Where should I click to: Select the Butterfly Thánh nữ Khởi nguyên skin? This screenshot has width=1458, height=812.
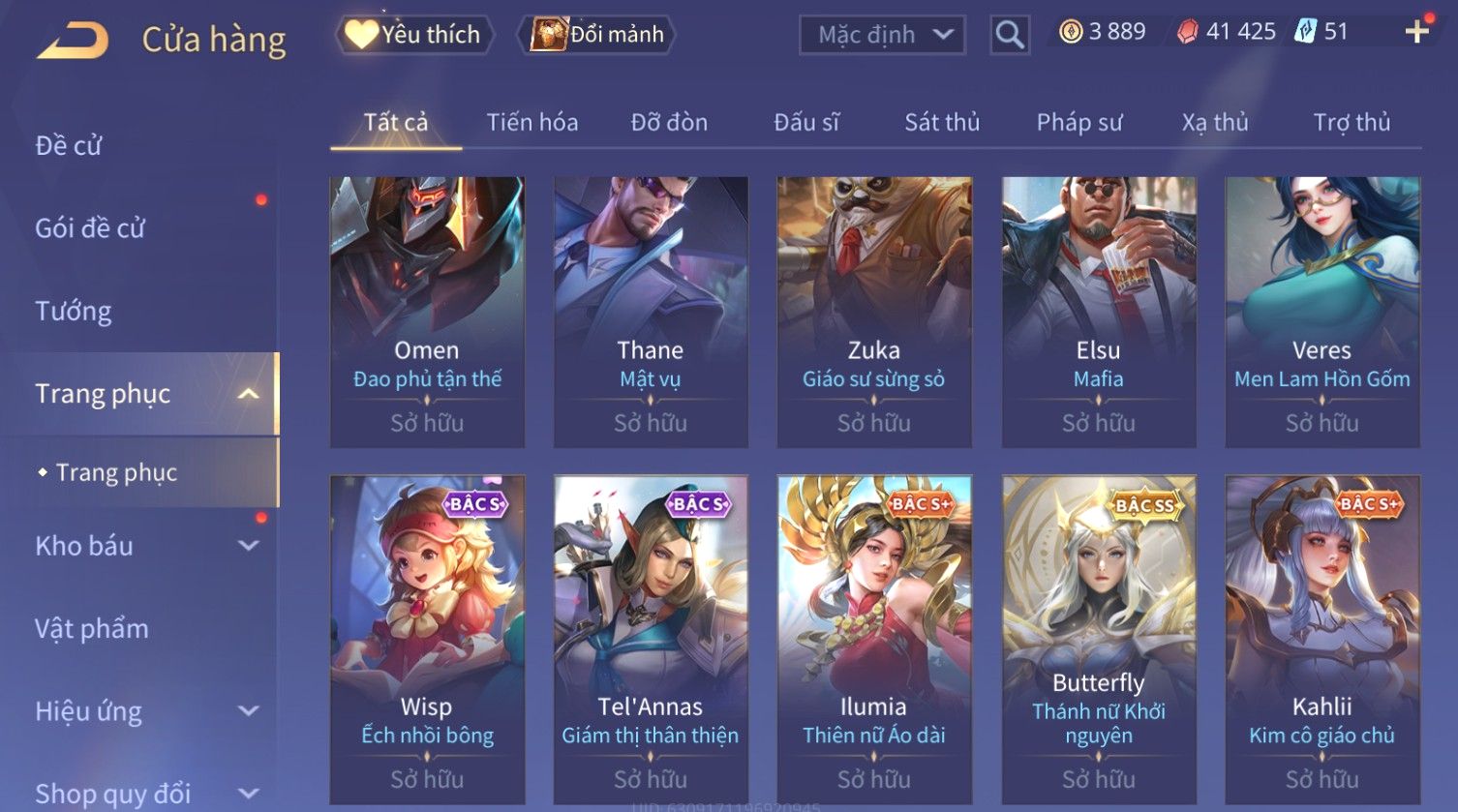coord(1099,640)
